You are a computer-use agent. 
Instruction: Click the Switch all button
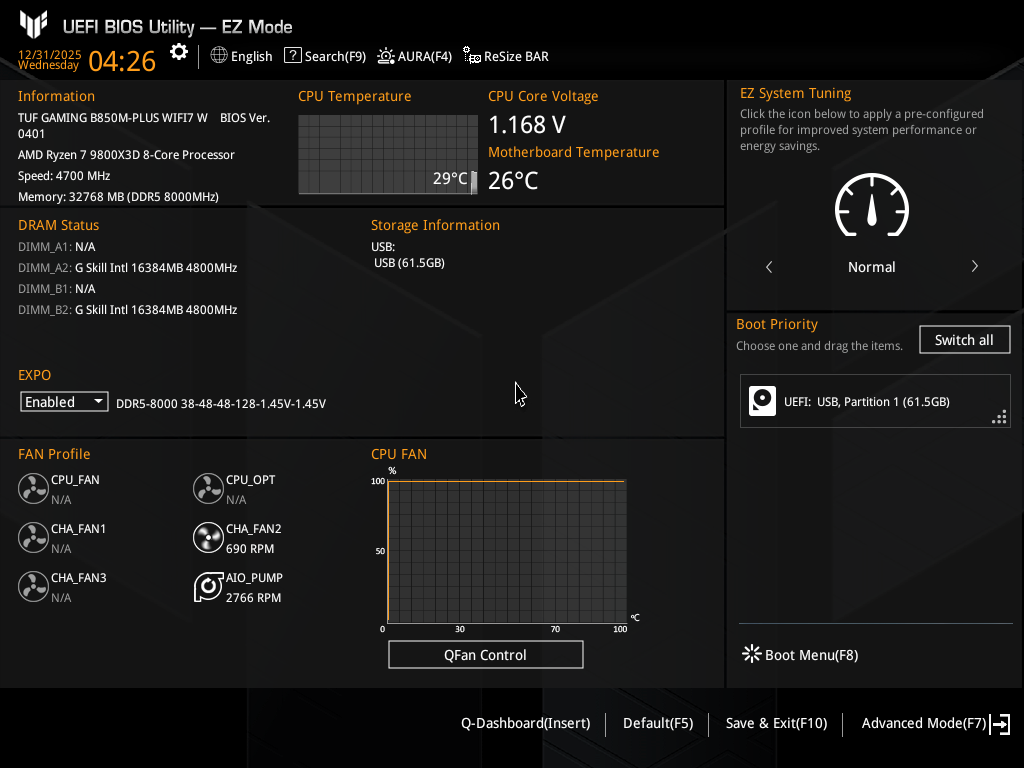click(x=964, y=340)
